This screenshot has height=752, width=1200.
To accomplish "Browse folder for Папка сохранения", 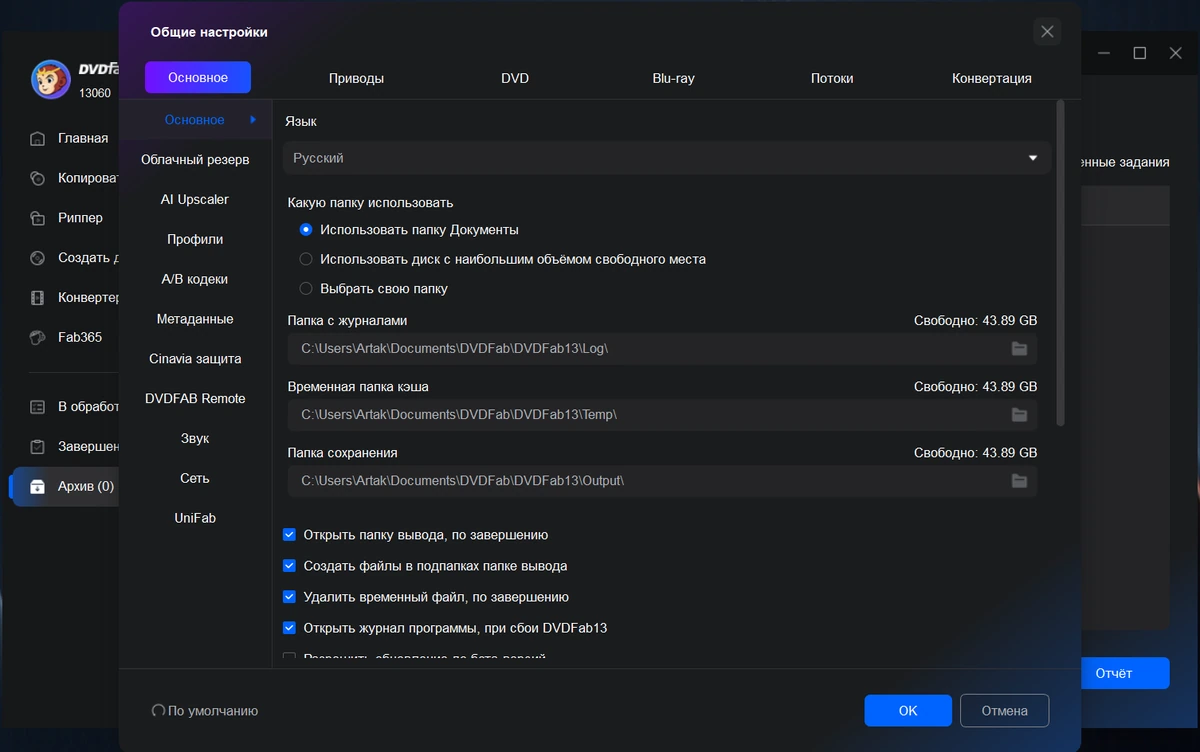I will point(1019,481).
